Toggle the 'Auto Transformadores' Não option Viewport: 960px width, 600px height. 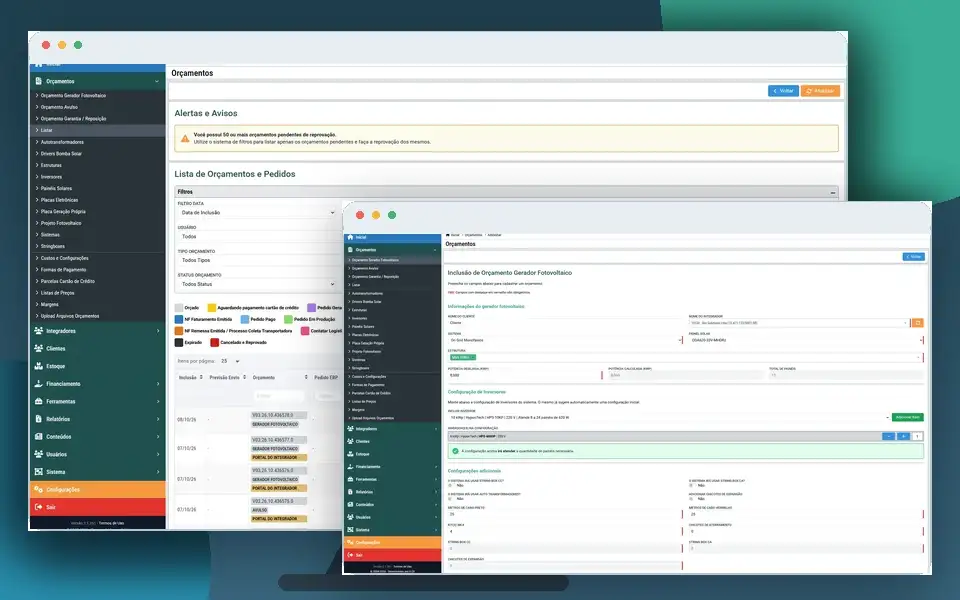click(x=451, y=499)
